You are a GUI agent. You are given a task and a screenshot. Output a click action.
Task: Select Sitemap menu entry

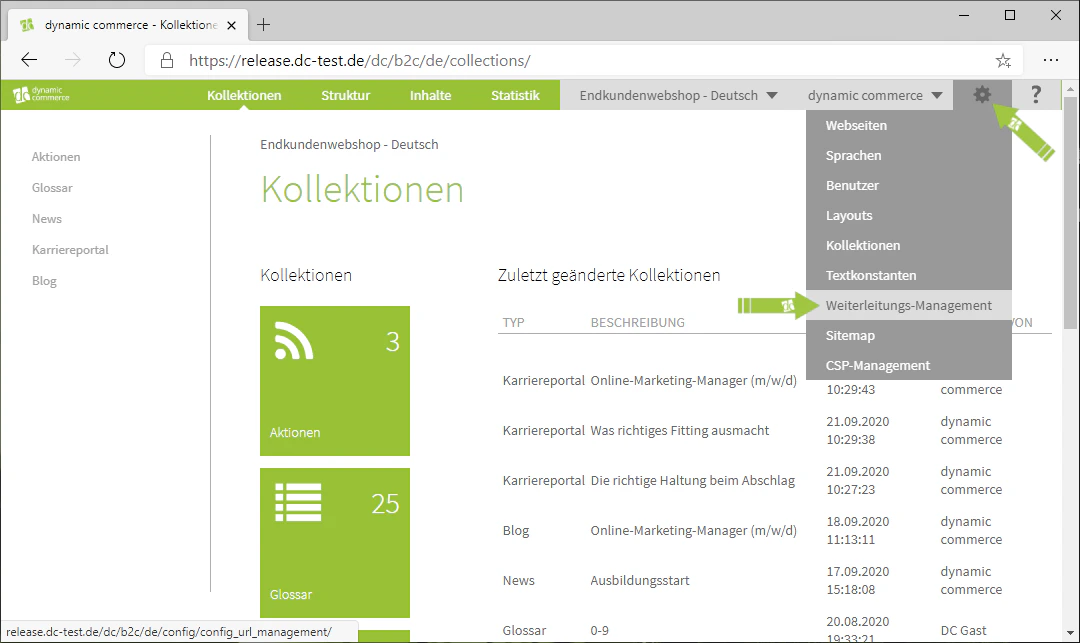pos(908,335)
